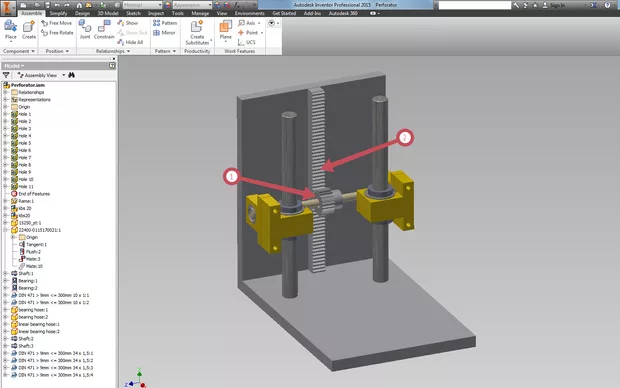Select bearing hose:1 component
The height and width of the screenshot is (388, 620).
[30, 310]
